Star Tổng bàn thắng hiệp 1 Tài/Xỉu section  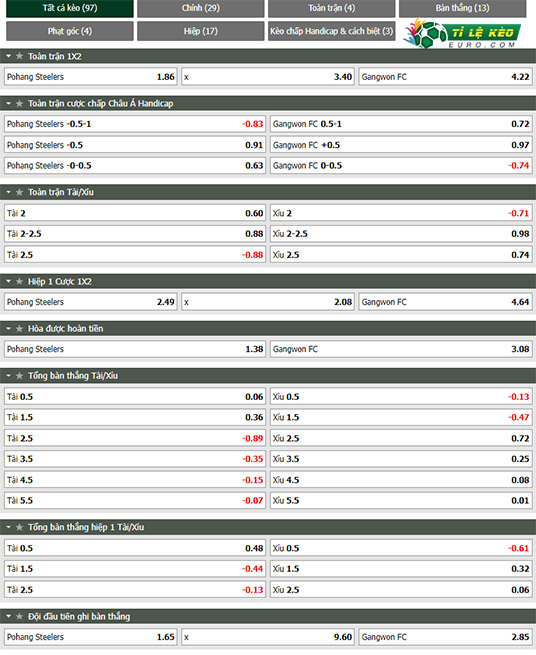click(x=19, y=527)
